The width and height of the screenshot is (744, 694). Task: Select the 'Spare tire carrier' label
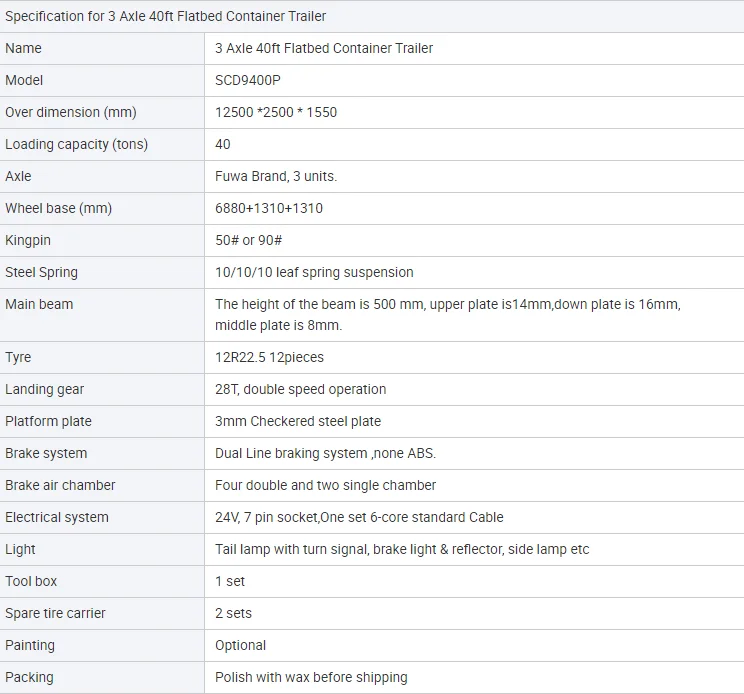pos(55,613)
